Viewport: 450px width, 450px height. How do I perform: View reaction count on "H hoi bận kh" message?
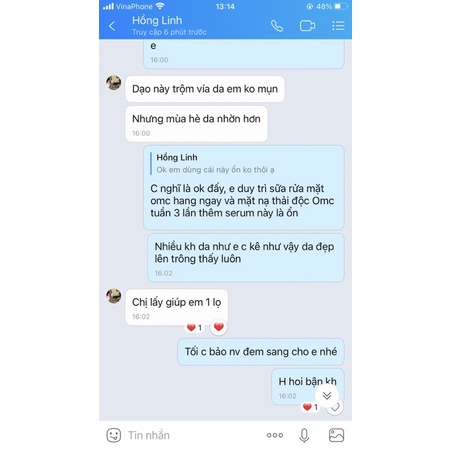click(310, 407)
